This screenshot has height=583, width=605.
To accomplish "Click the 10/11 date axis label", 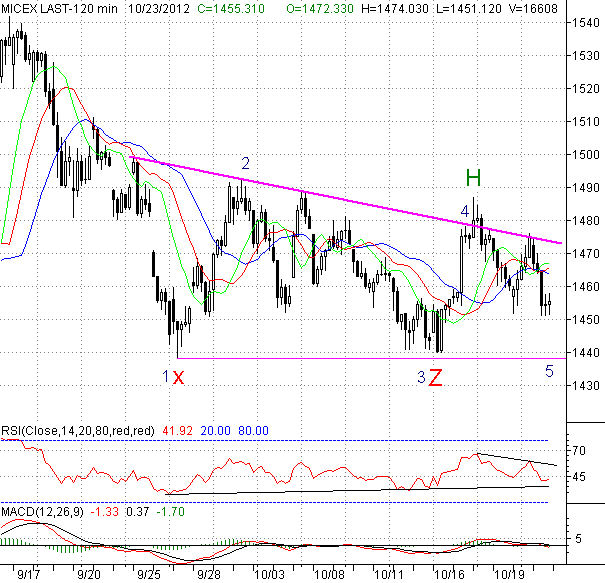I will (389, 575).
